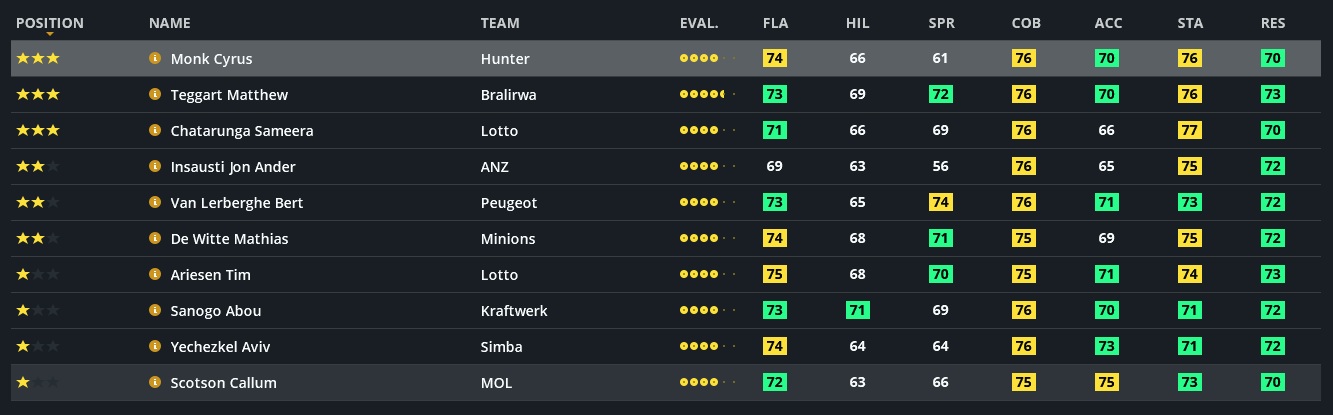Click Scotson Callum's yellow ACC value 75
Screen dimensions: 1333x415
[x=1106, y=383]
